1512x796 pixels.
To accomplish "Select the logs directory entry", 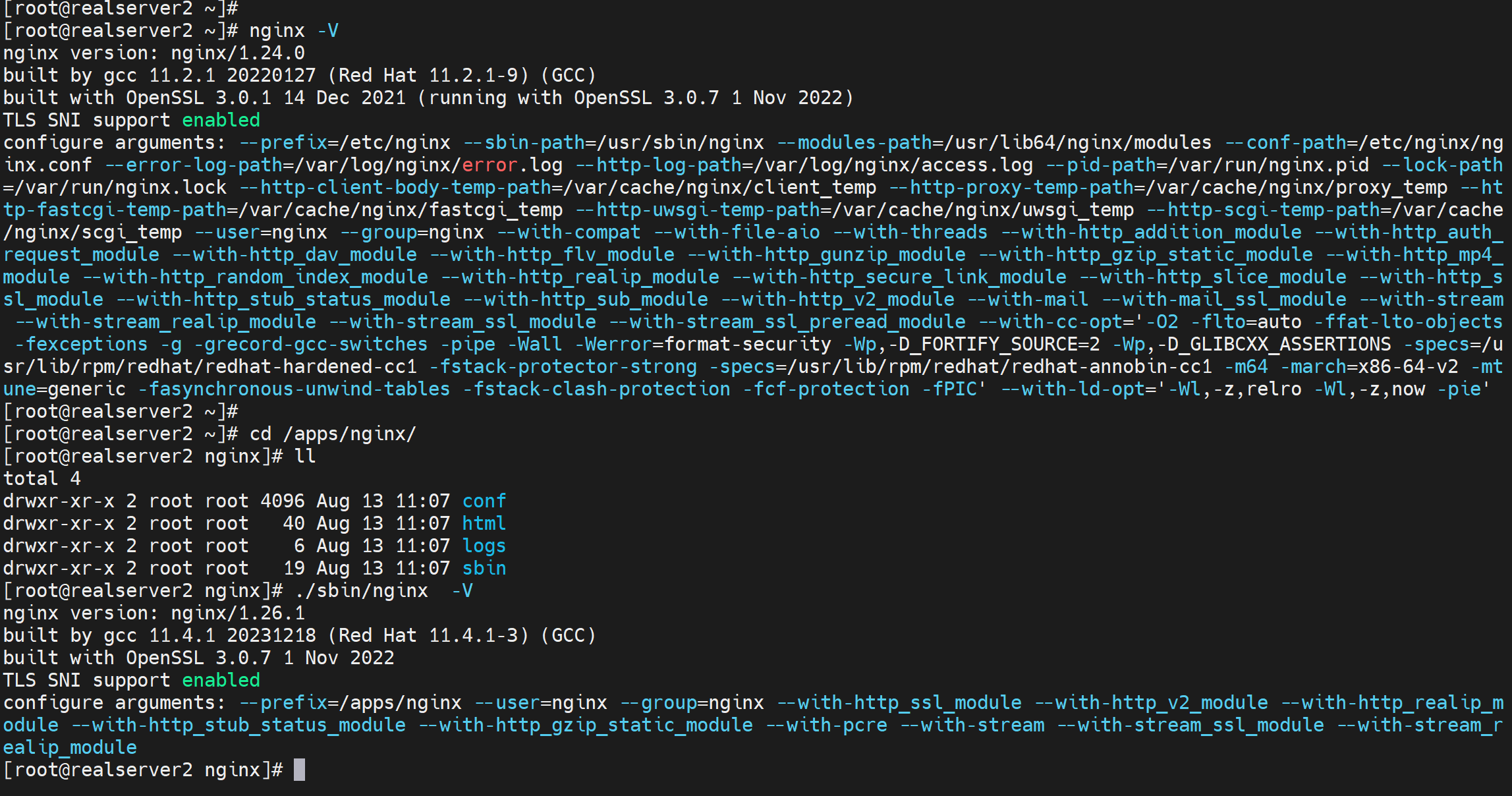I will pos(484,546).
